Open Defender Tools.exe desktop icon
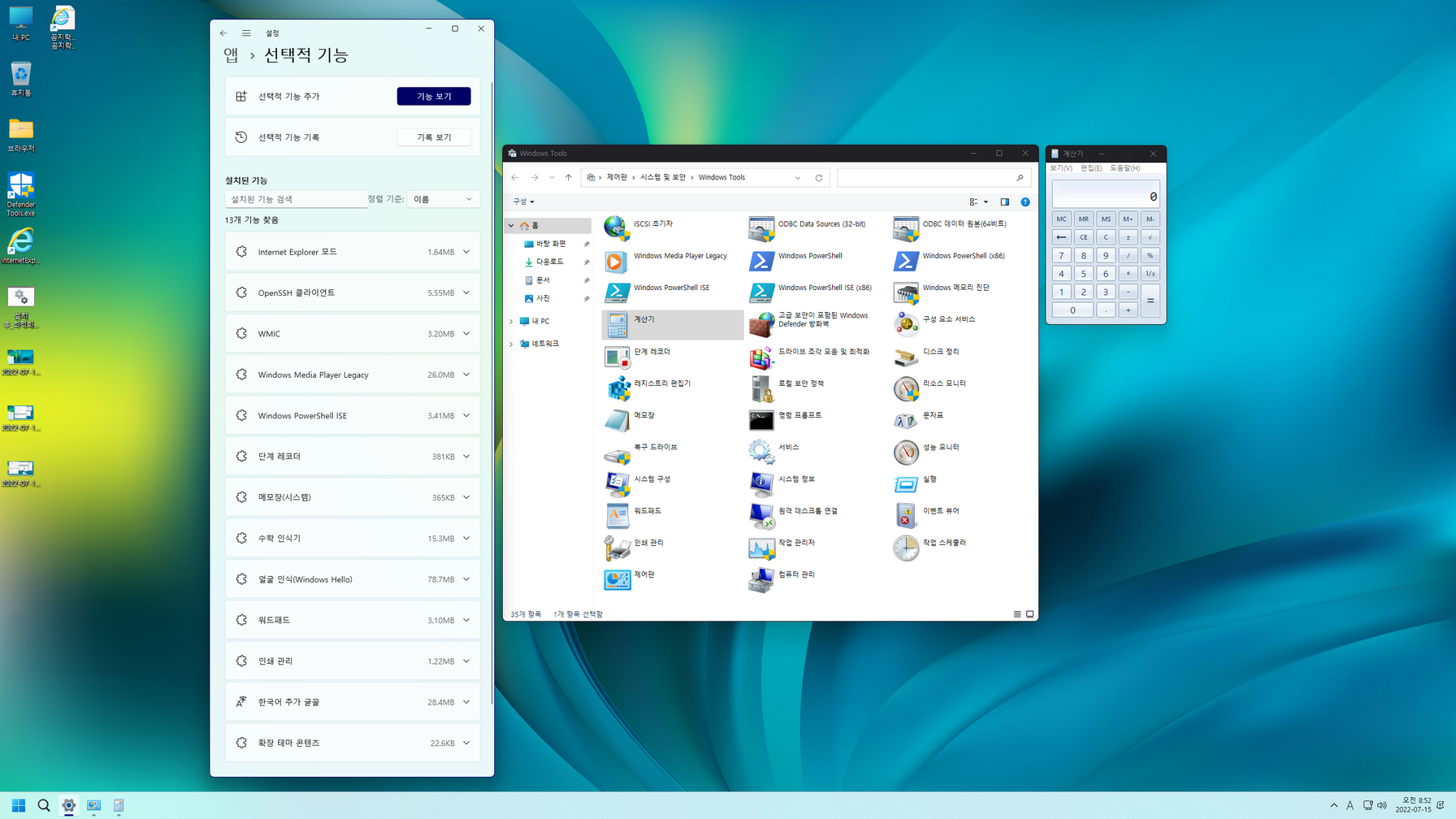 (x=20, y=194)
